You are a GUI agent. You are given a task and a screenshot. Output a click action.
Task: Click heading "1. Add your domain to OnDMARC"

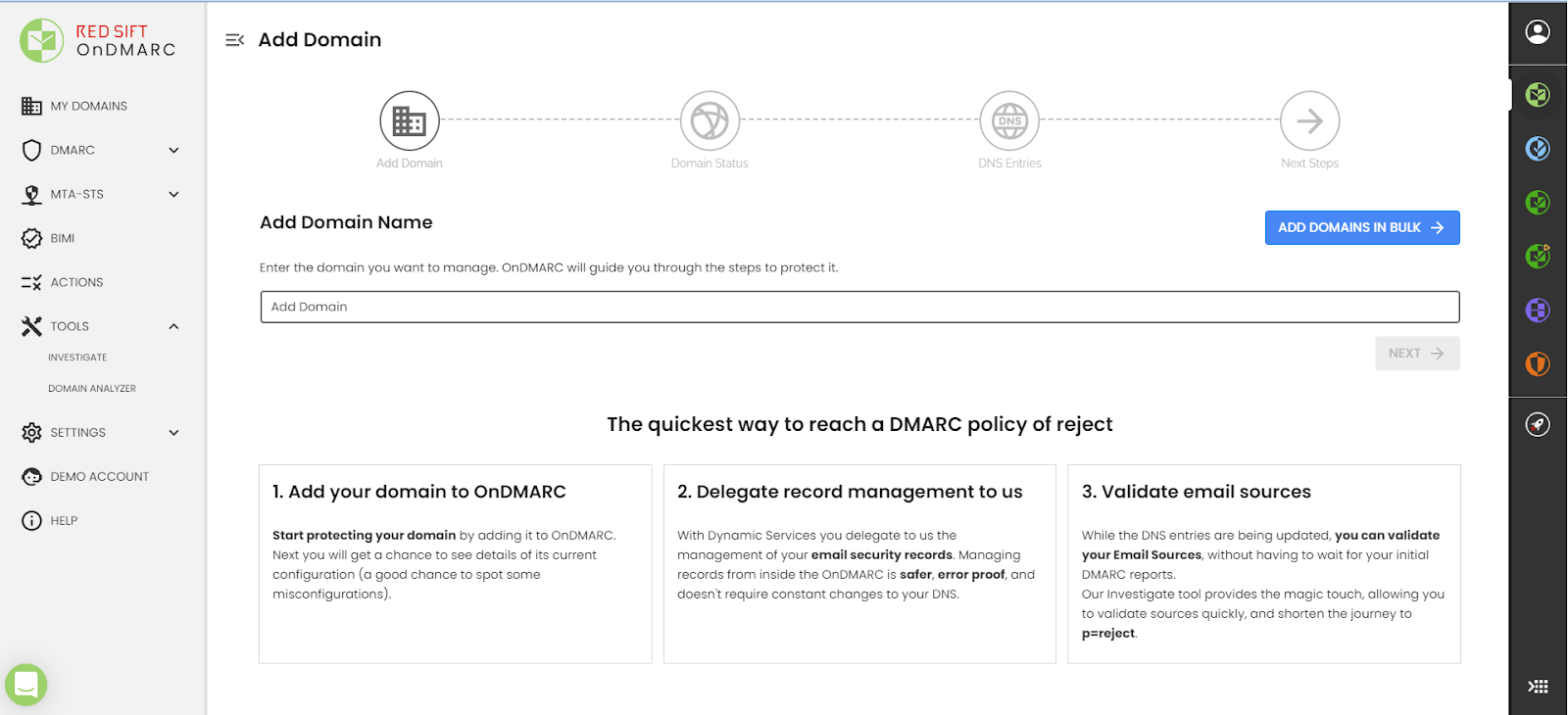coord(419,492)
